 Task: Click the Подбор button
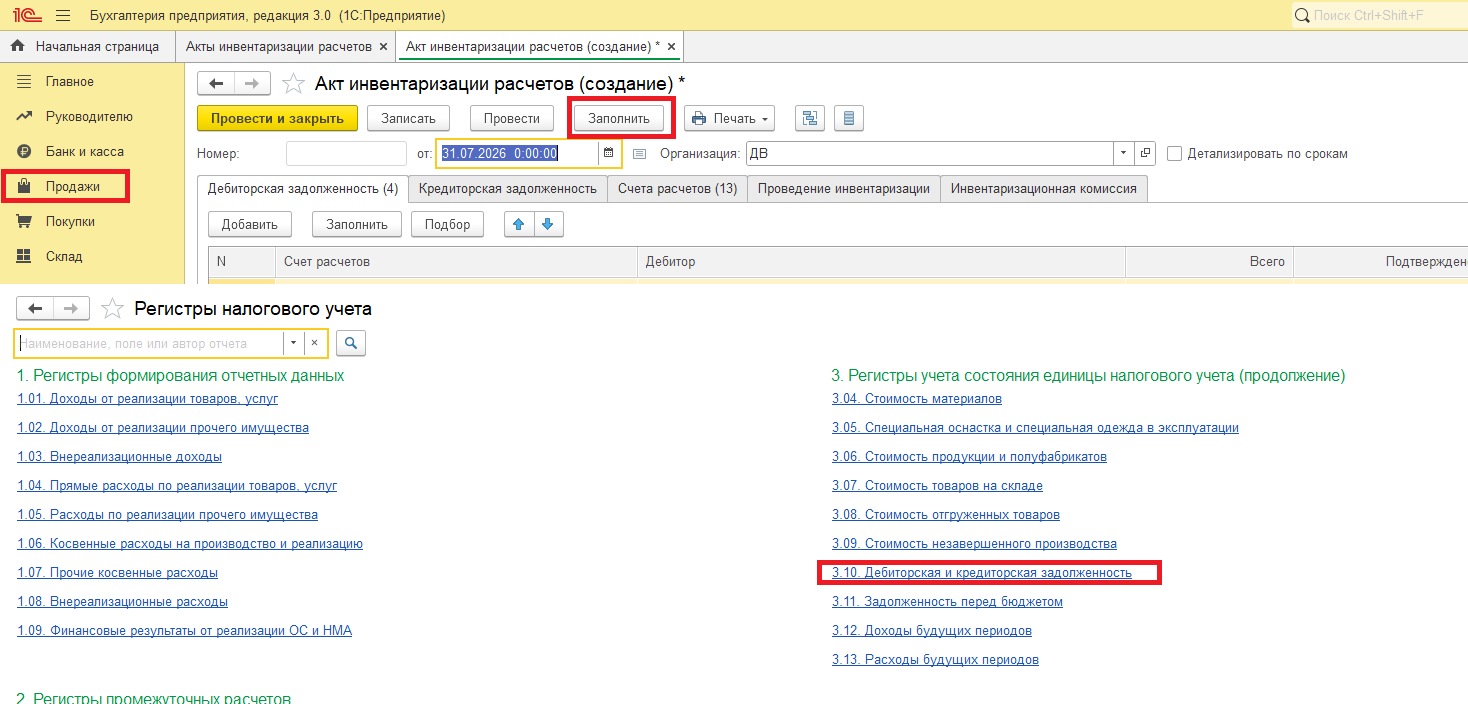coord(447,224)
